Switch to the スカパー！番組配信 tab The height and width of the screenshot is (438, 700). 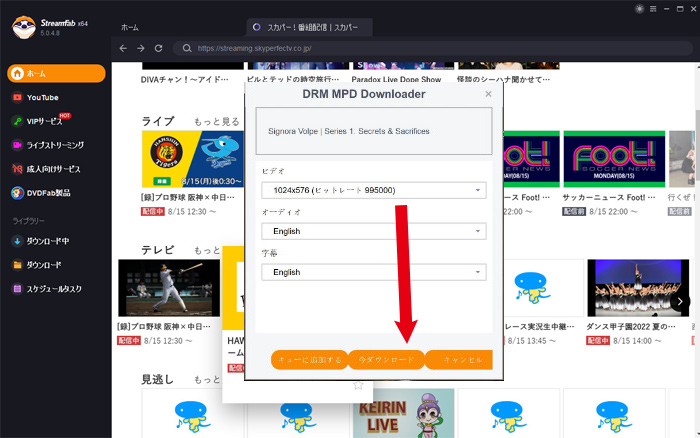[x=309, y=27]
